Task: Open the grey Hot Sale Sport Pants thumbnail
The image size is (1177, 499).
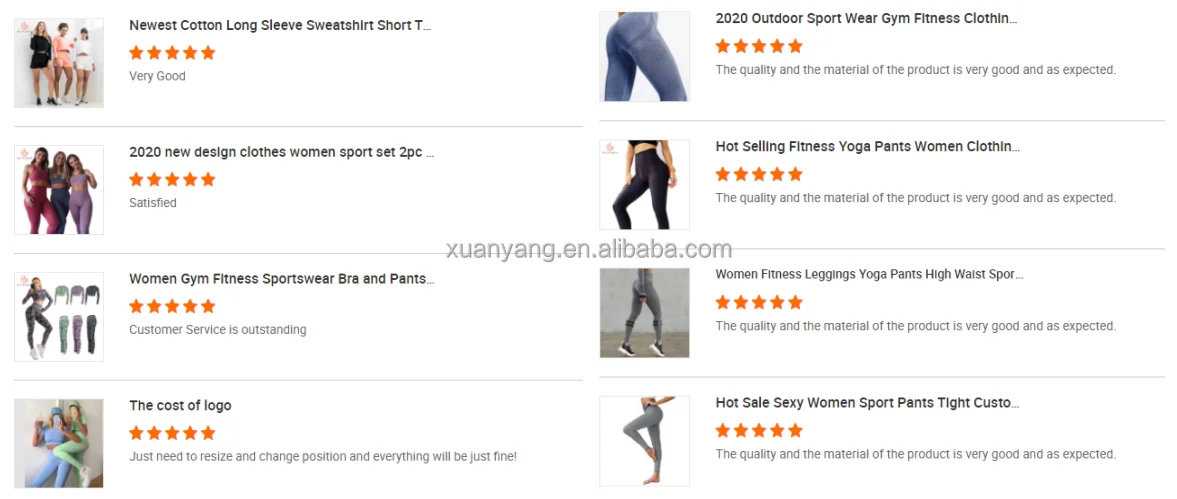Action: click(x=645, y=441)
